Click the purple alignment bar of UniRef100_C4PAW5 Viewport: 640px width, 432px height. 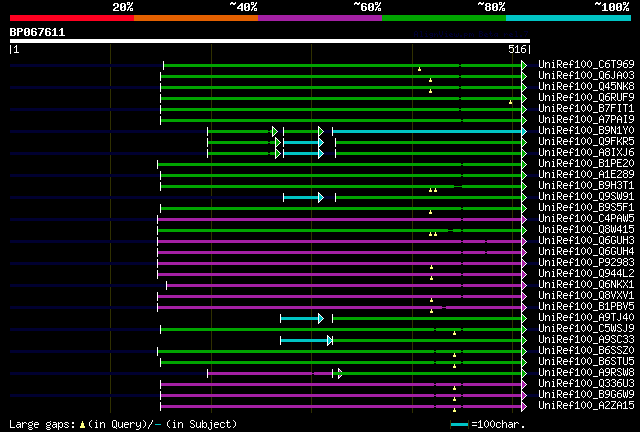[x=340, y=220]
